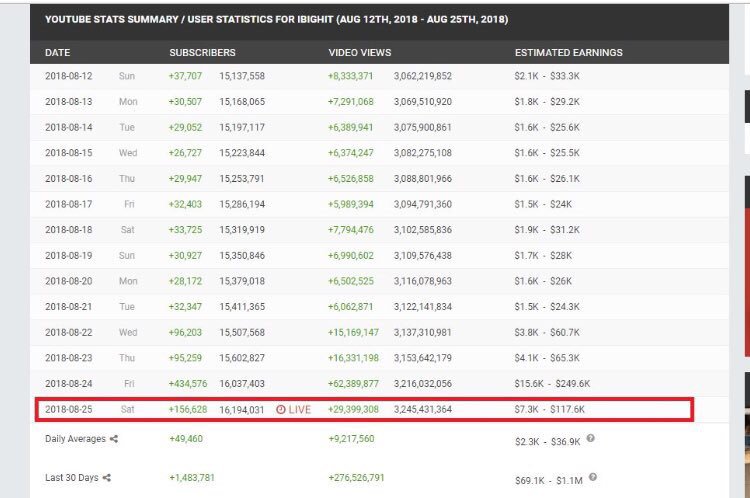This screenshot has width=750, height=498.
Task: Click Last 30 Days label
Action: pyautogui.click(x=72, y=477)
